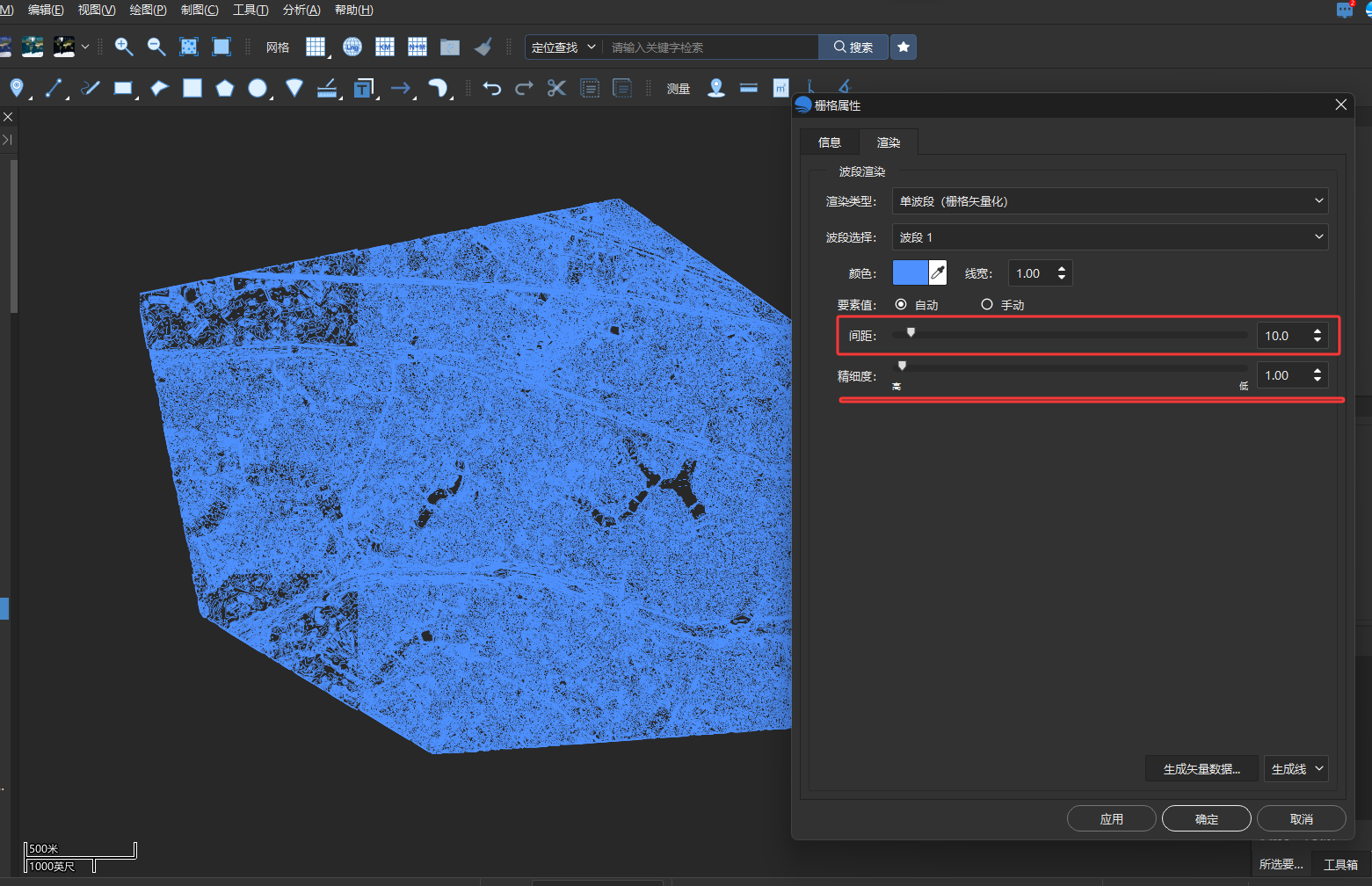
Task: Select the draw polygon pentagon tool
Action: [x=225, y=88]
